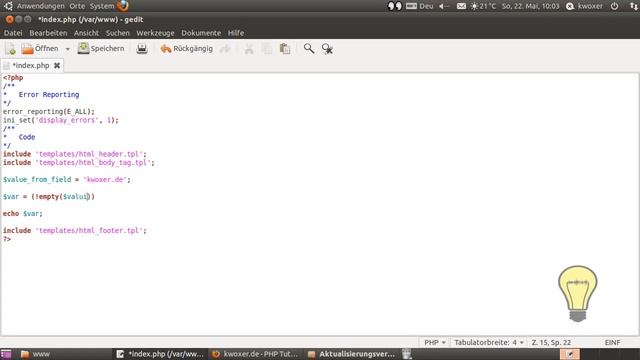The image size is (640, 360).
Task: Open the Orte panel menu
Action: pos(77,6)
